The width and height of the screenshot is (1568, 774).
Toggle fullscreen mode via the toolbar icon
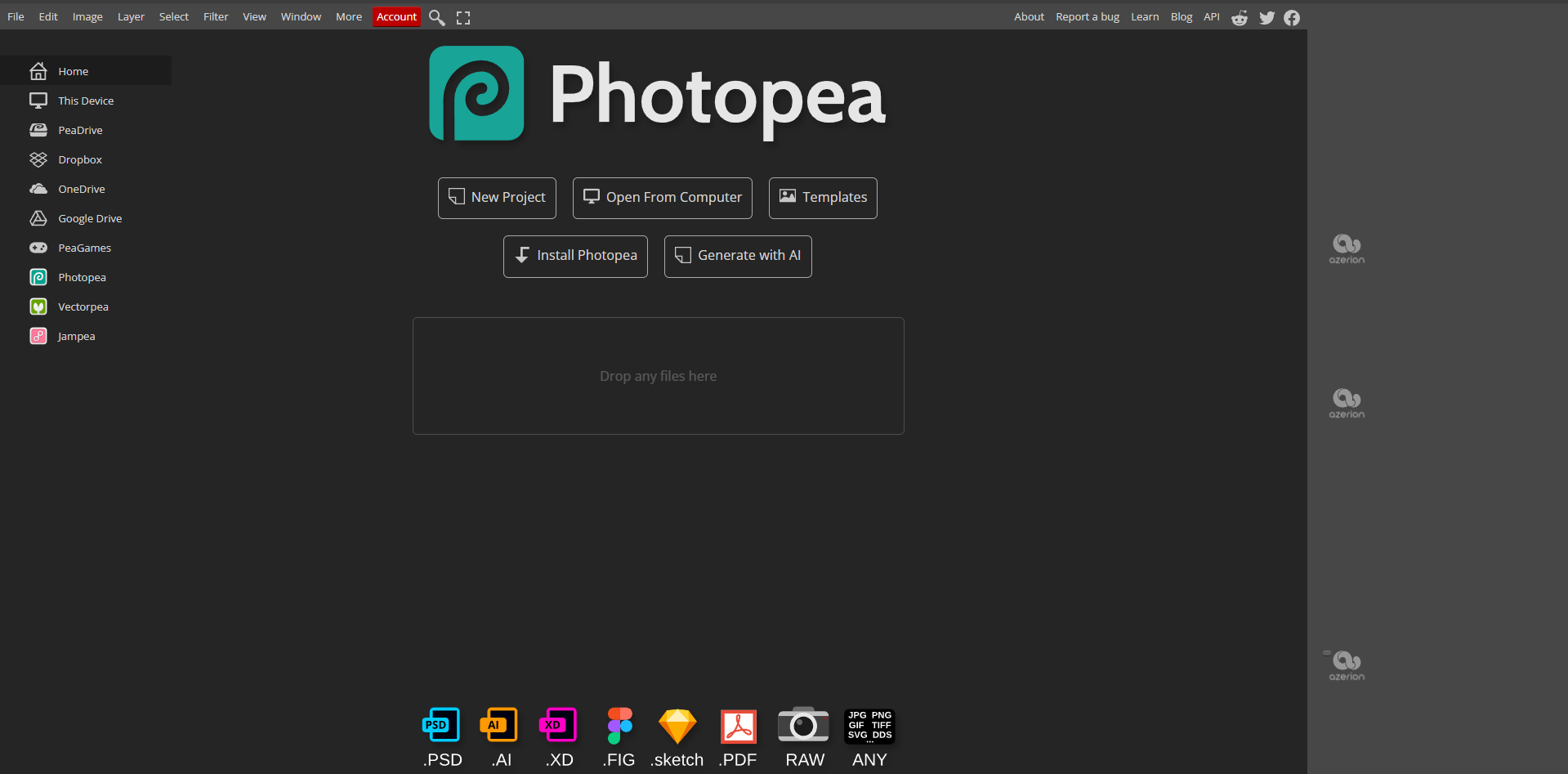click(x=462, y=16)
